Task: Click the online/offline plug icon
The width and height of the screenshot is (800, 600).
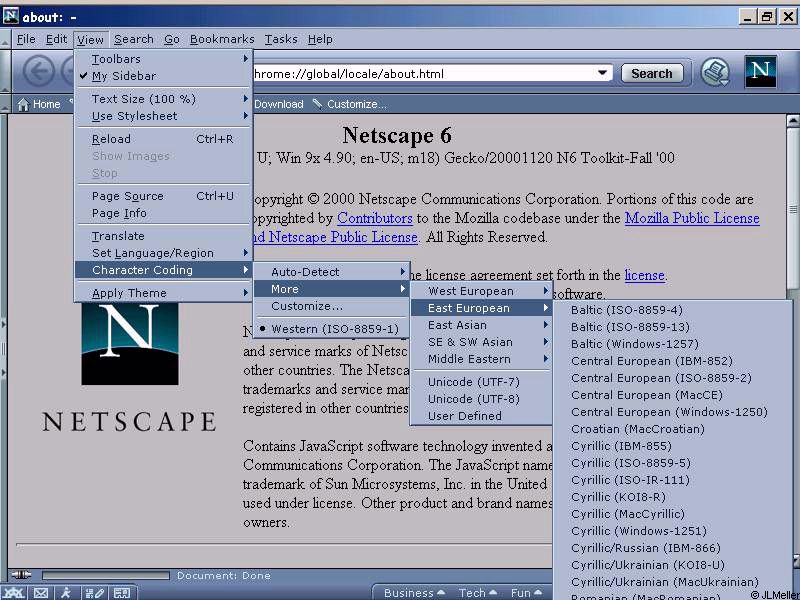Action: [21, 575]
